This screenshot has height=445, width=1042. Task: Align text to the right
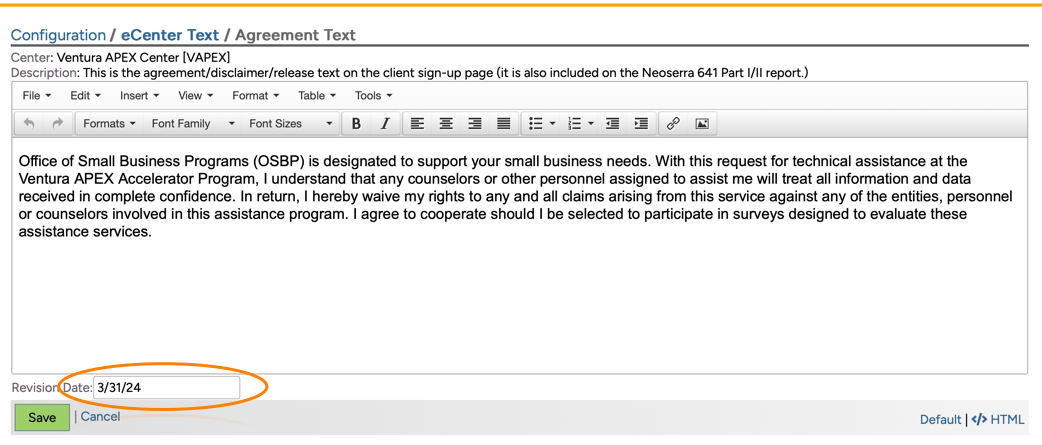click(x=475, y=124)
